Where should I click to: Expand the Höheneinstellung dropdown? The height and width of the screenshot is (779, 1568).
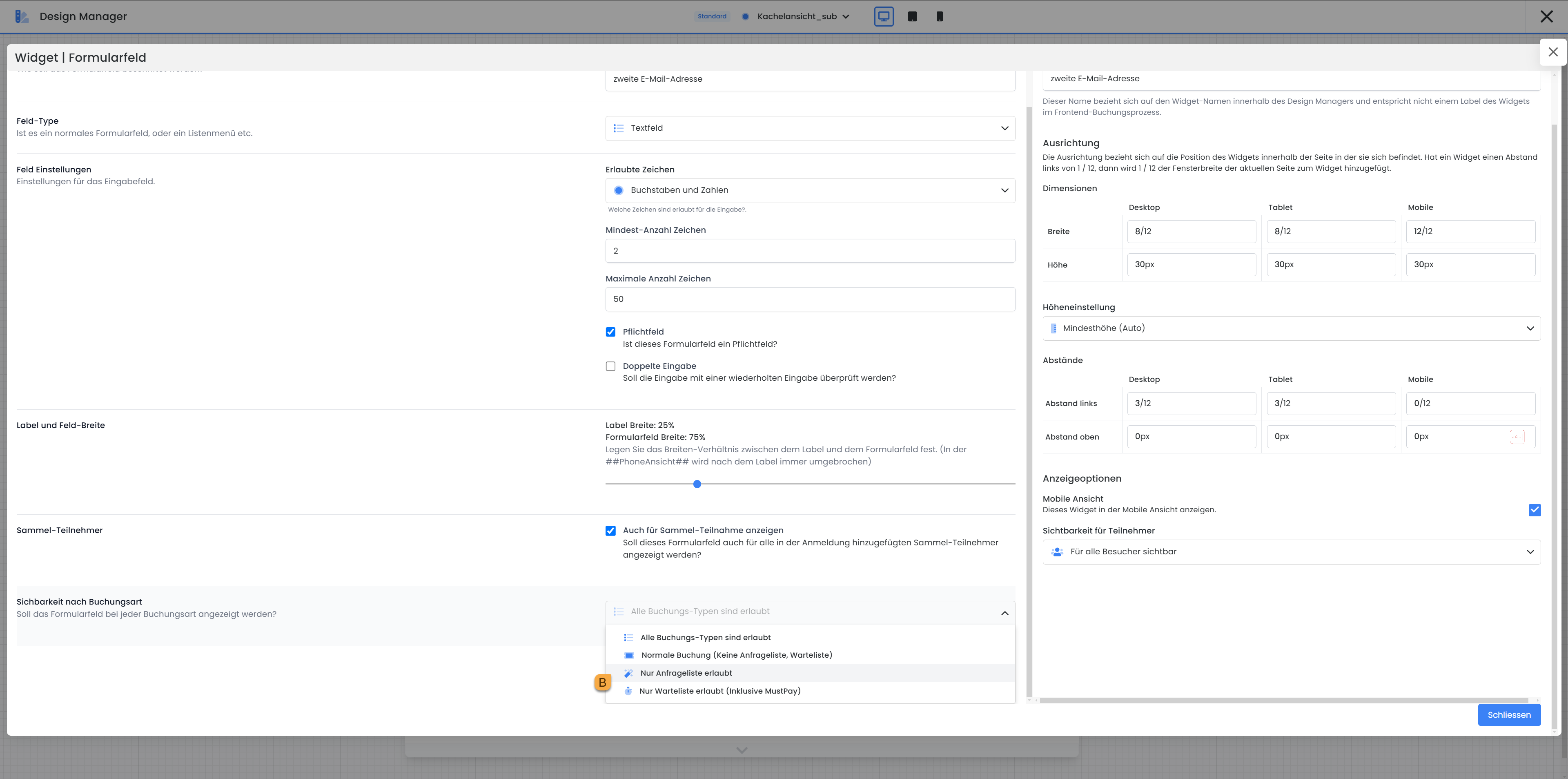click(x=1290, y=328)
